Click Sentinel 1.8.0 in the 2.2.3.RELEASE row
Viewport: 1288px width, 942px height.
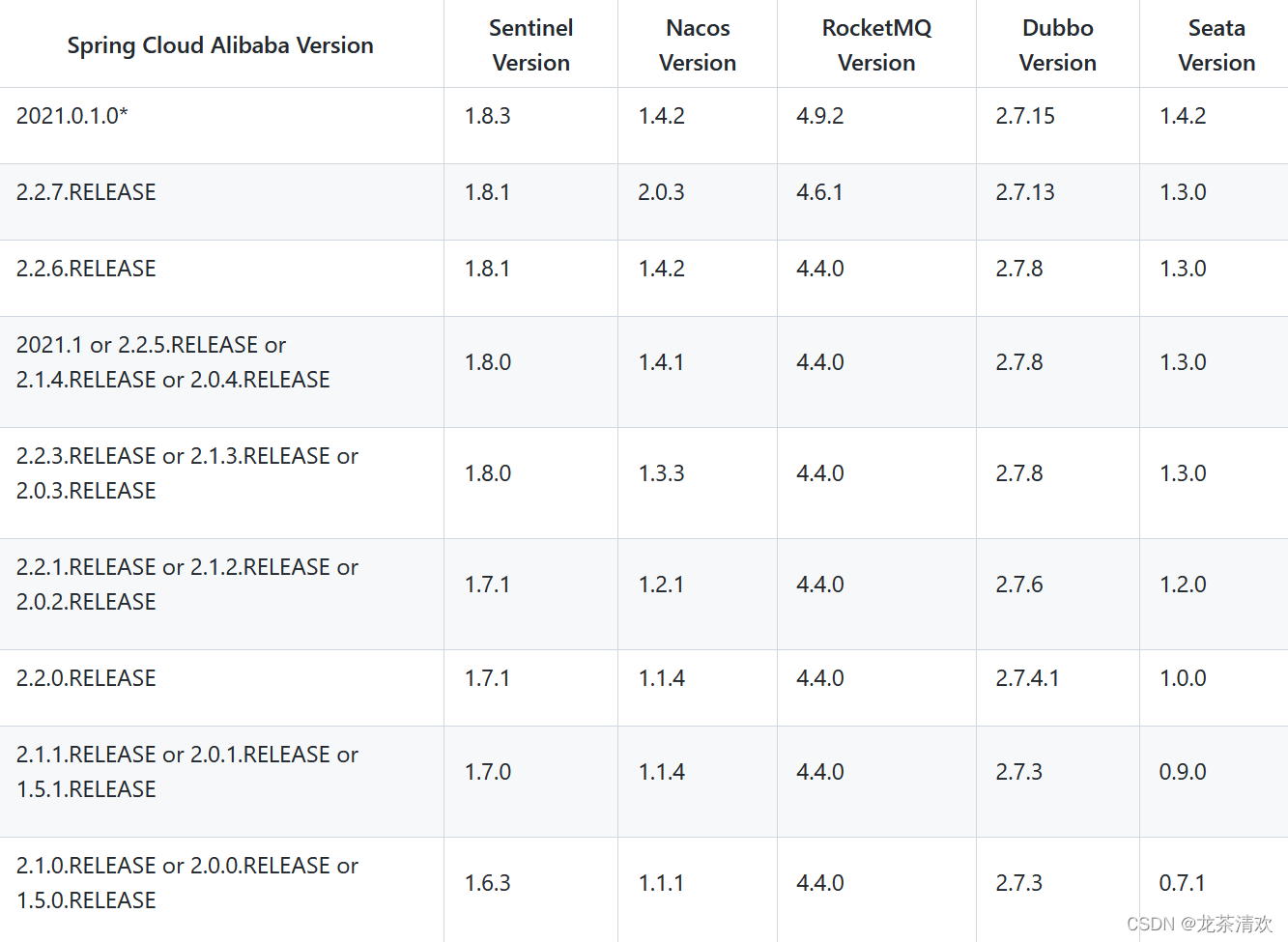pos(488,473)
